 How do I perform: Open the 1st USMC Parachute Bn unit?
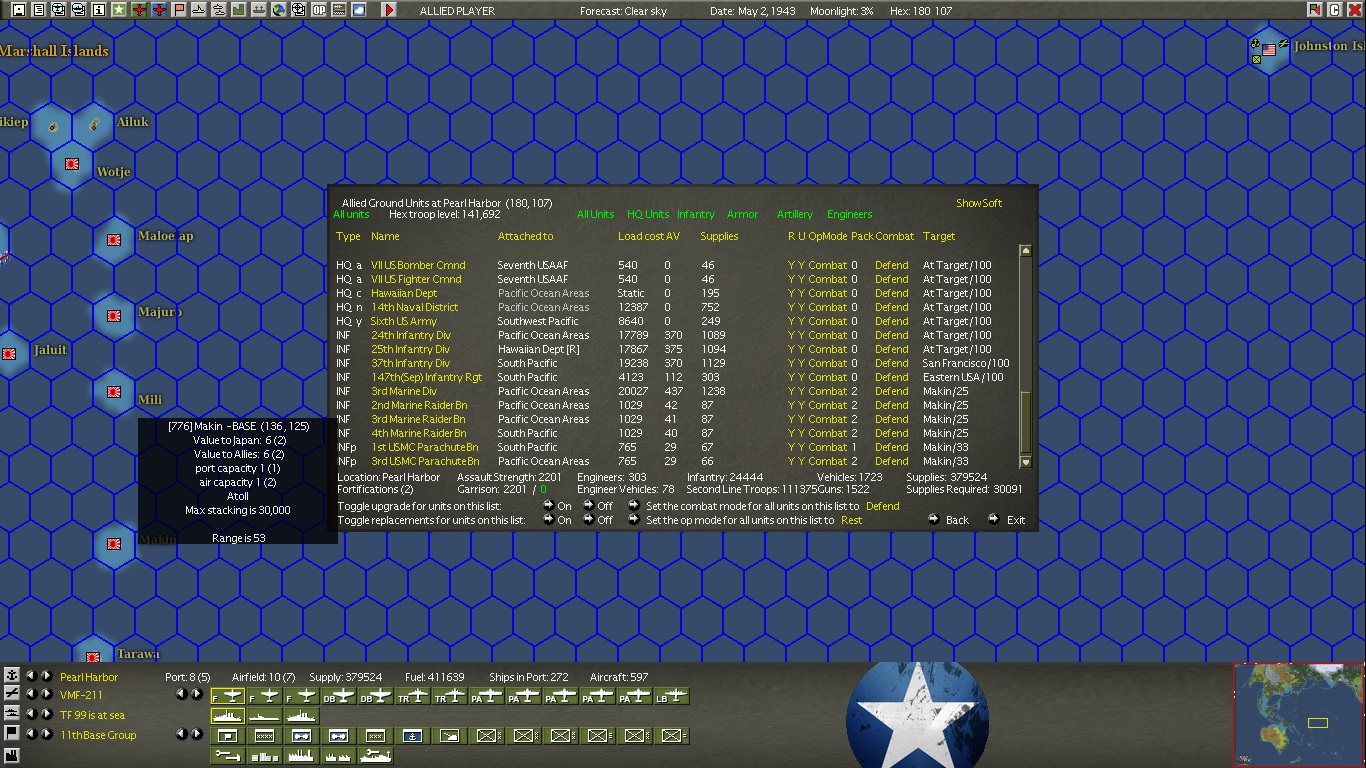coord(425,447)
